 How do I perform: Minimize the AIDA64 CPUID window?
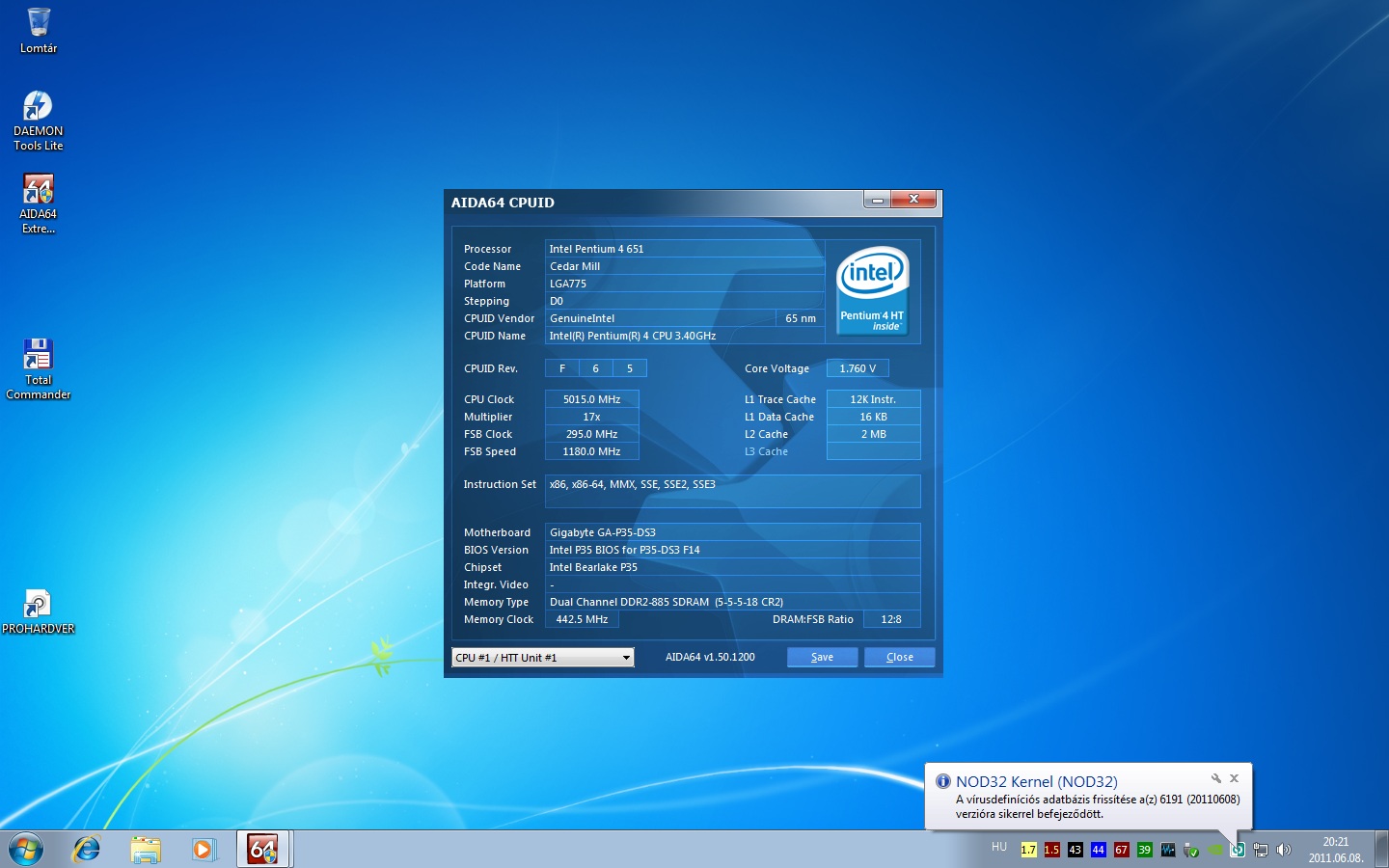(x=877, y=200)
